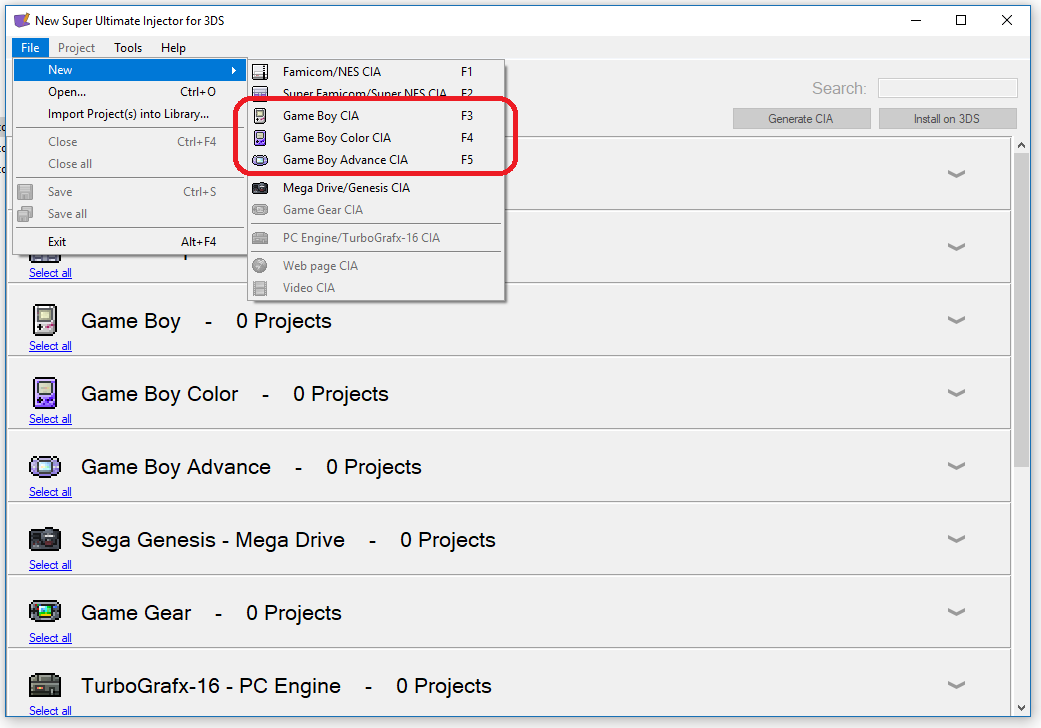Choose Exit from the File menu

130,242
